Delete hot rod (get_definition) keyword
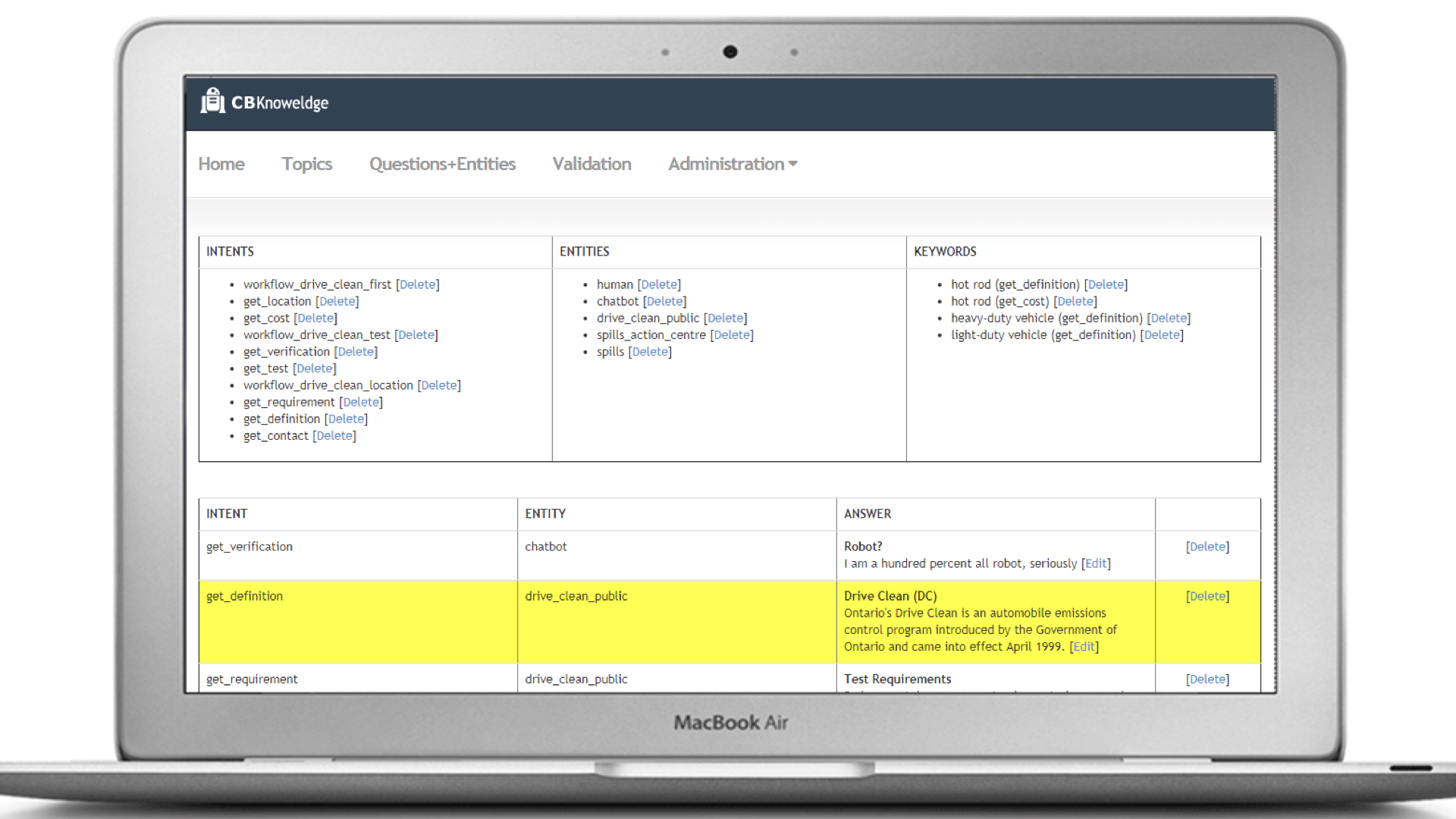This screenshot has height=819, width=1456. tap(1106, 284)
